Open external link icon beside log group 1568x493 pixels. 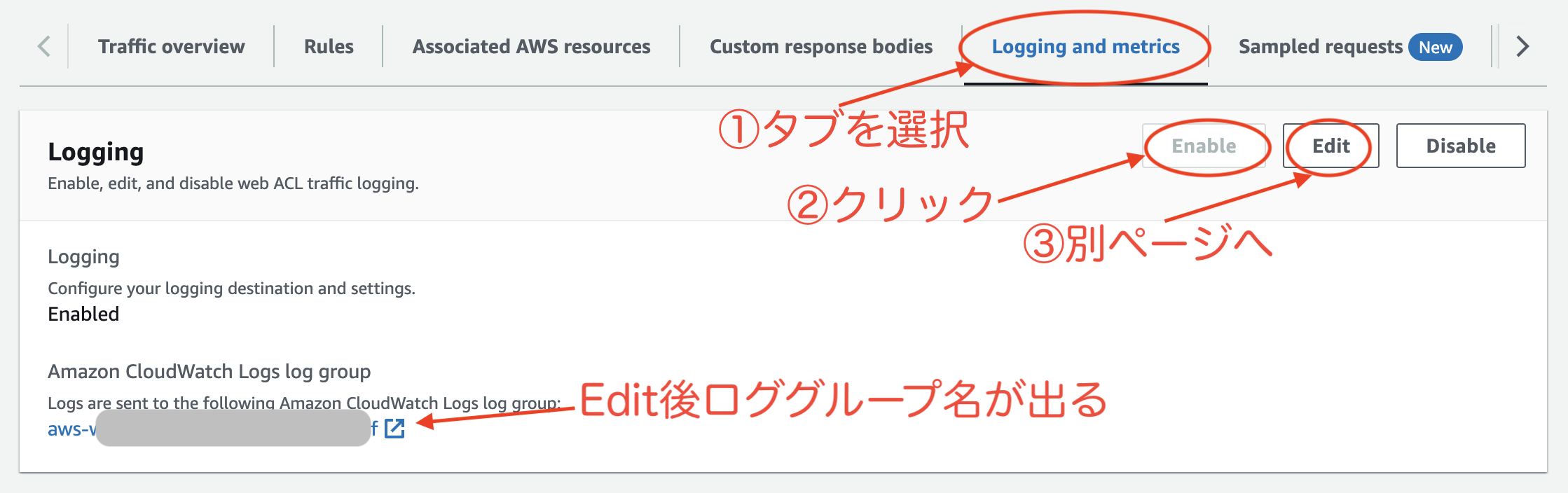(394, 429)
